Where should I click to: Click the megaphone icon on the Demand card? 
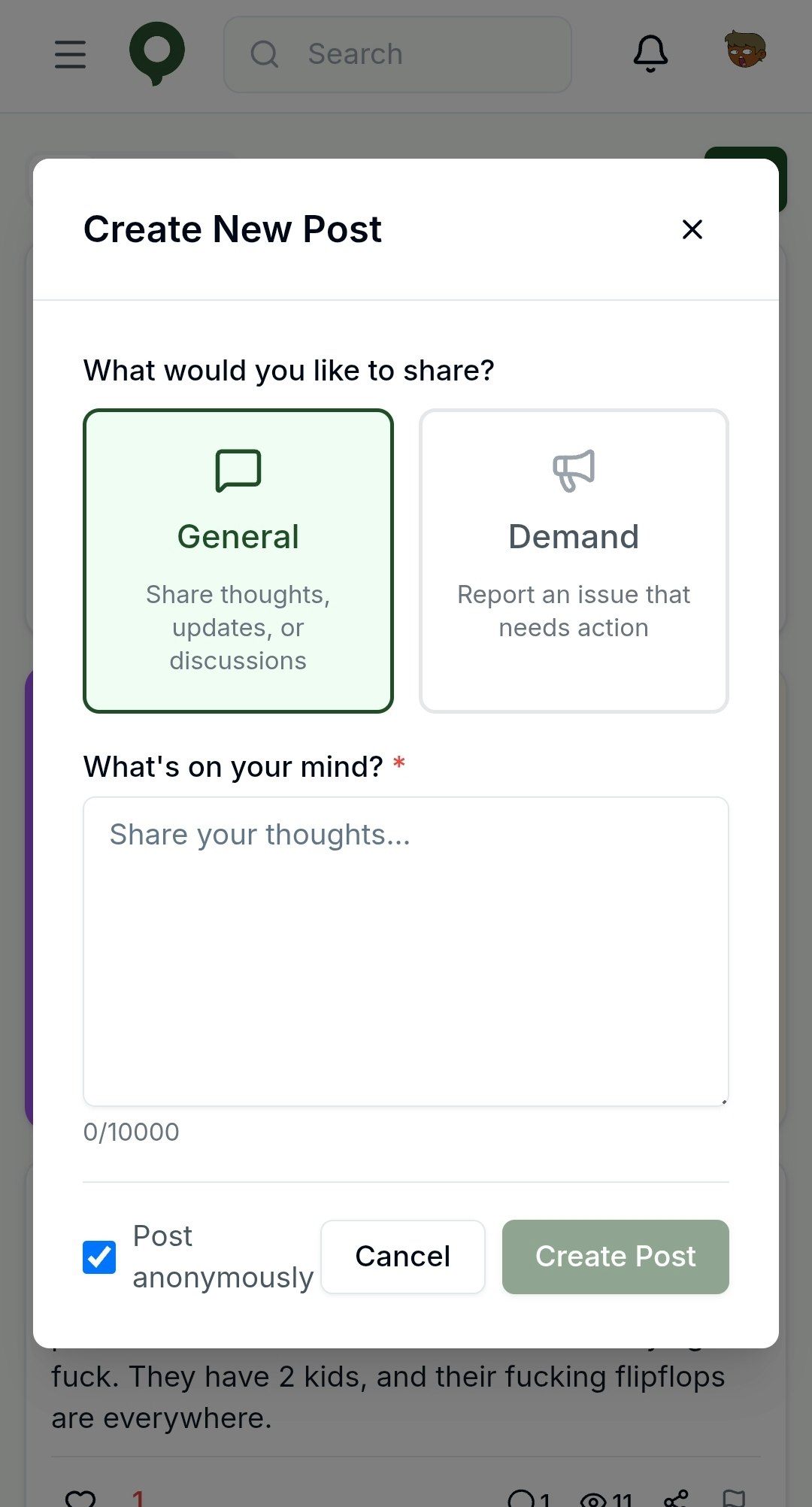coord(574,469)
